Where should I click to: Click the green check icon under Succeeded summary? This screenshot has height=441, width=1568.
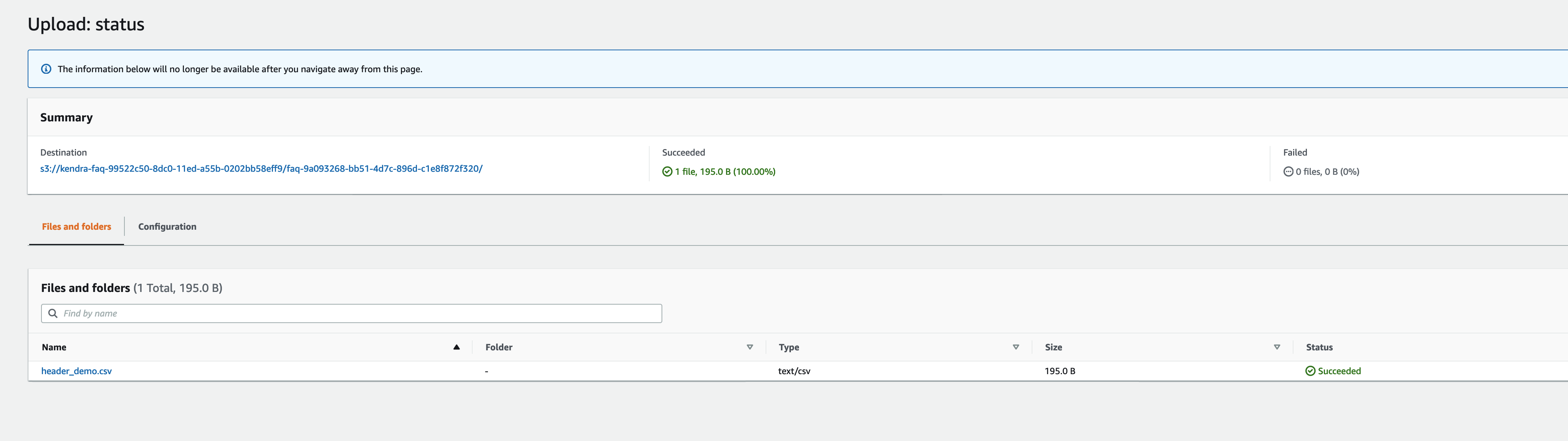[x=667, y=172]
